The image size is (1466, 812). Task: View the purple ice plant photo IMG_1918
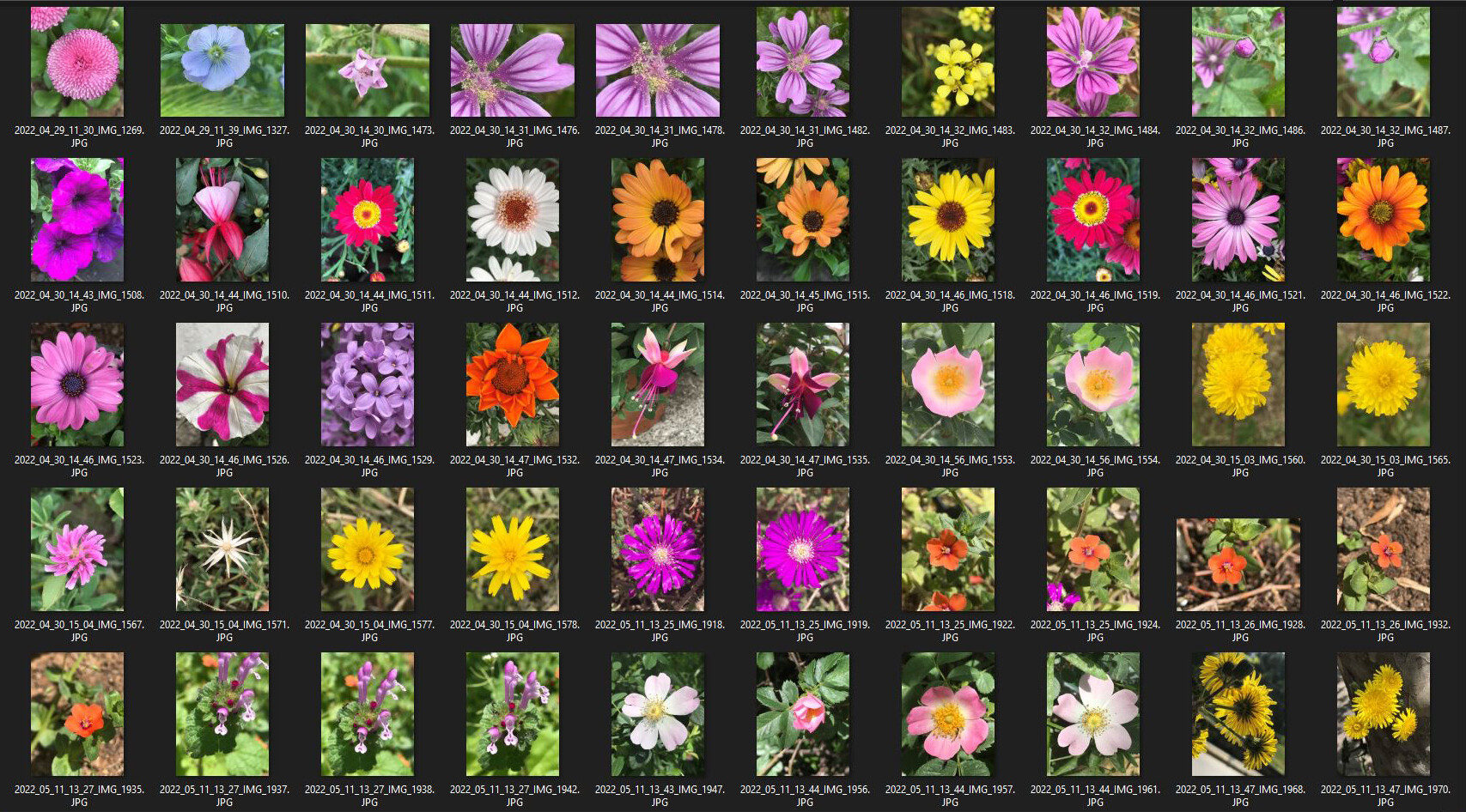657,549
